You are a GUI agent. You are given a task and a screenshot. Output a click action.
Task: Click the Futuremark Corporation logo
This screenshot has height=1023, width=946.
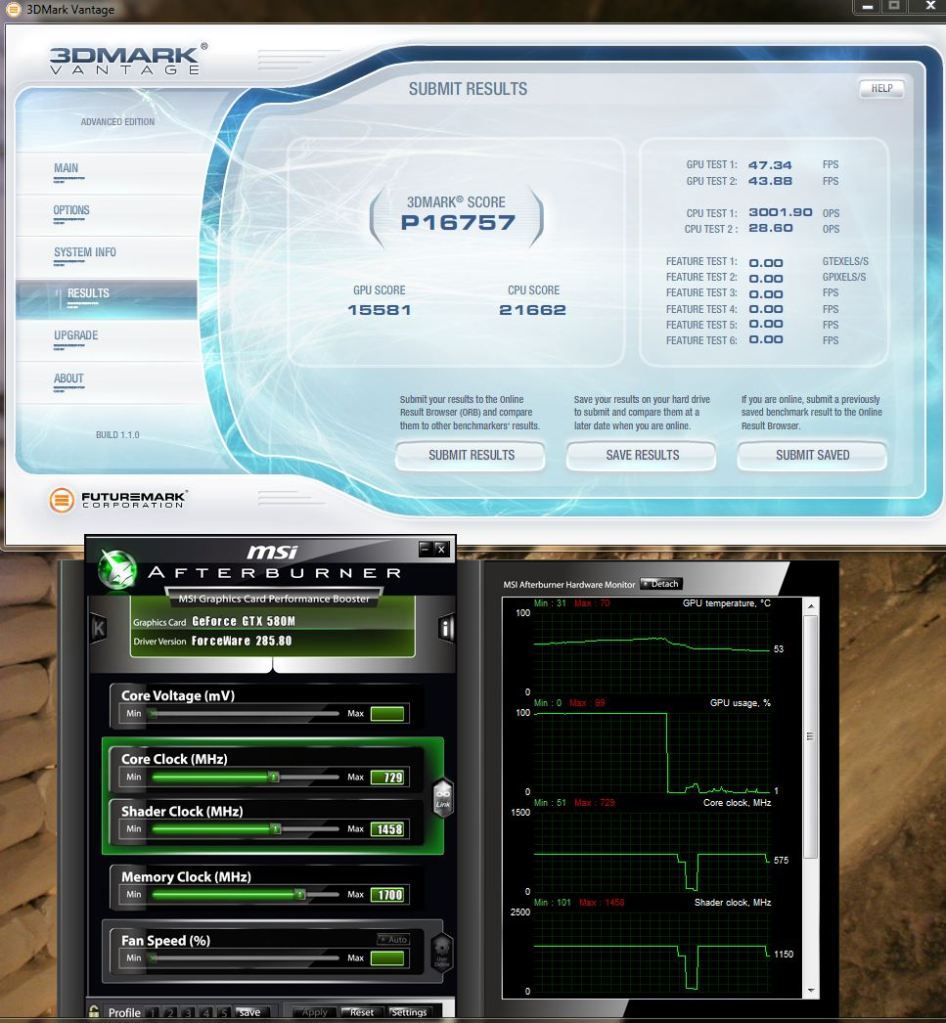coord(118,500)
